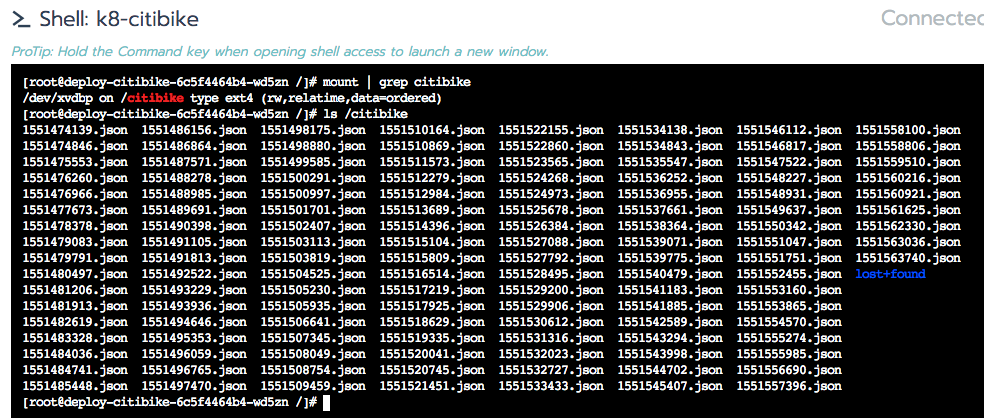Click the blue lost+found directory entry
This screenshot has height=418, width=984.
tap(890, 274)
